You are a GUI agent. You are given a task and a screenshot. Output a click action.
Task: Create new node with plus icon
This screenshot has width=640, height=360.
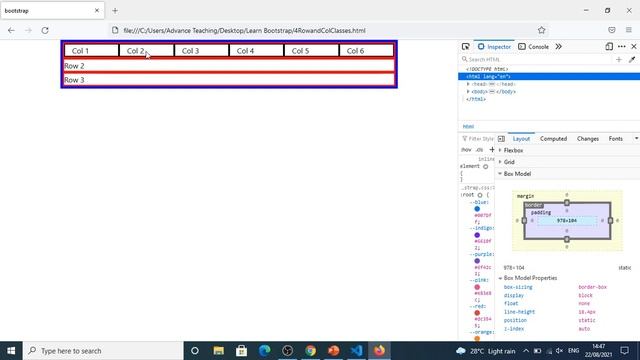pos(619,60)
